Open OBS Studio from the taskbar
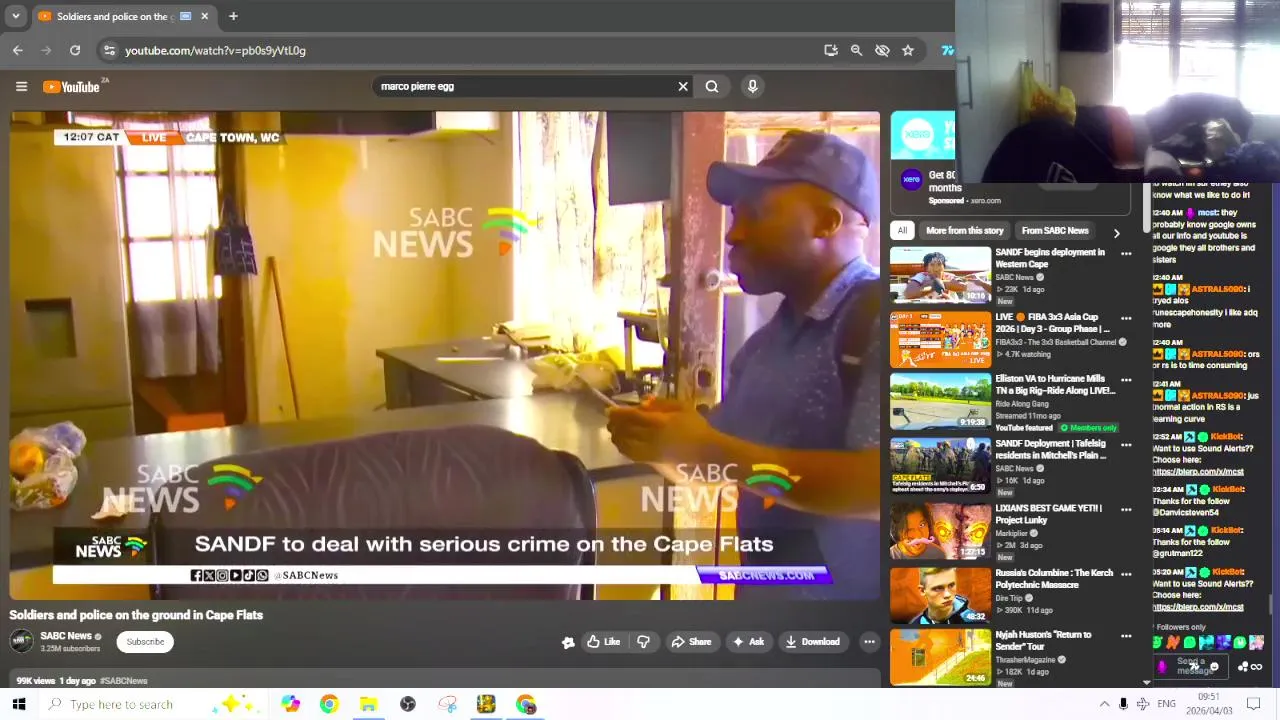The image size is (1280, 720). click(x=408, y=704)
